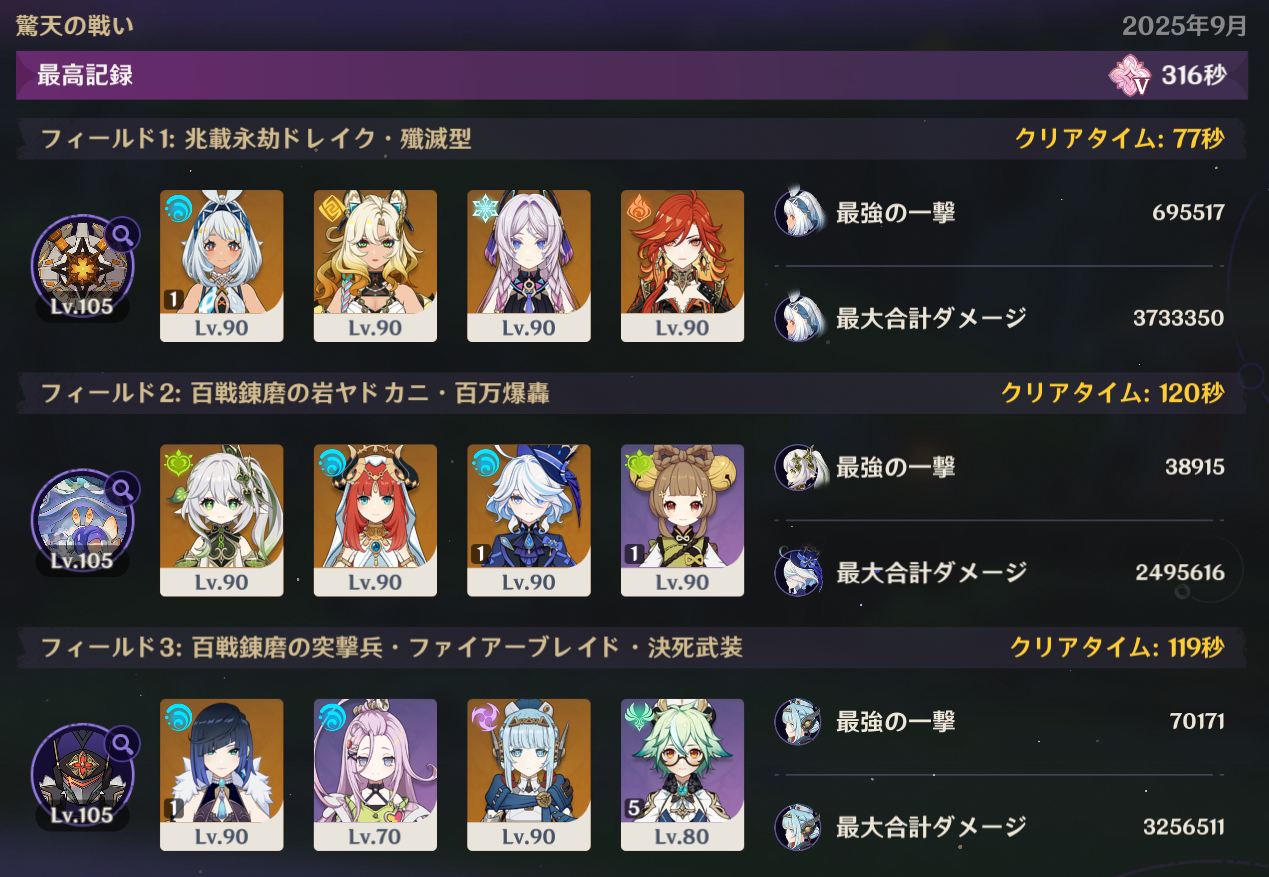
Task: Click magnifier on Field 1 boss icon
Action: 122,234
